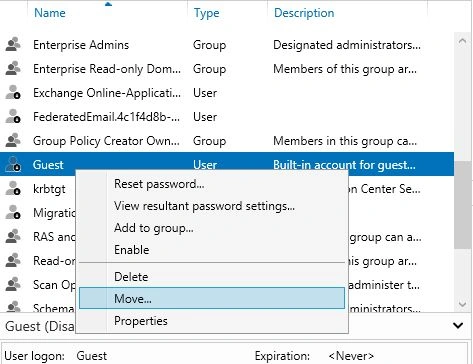
Task: Click the FederatedEmail user icon
Action: 13,117
